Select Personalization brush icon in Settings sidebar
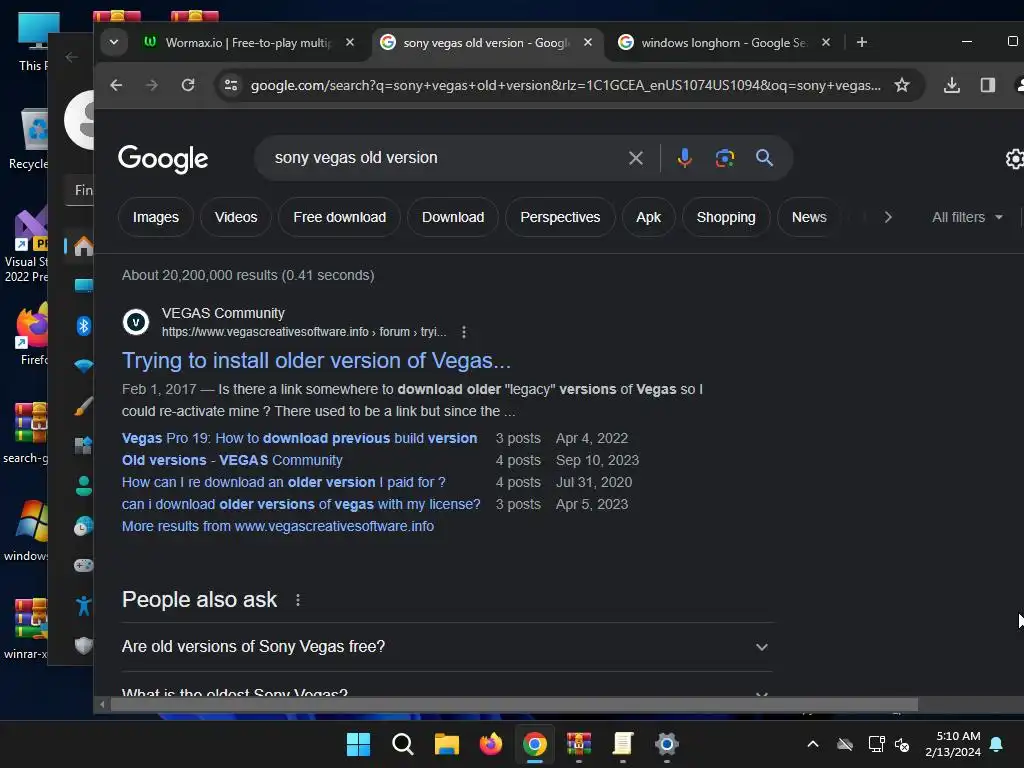This screenshot has width=1024, height=768. (x=84, y=406)
